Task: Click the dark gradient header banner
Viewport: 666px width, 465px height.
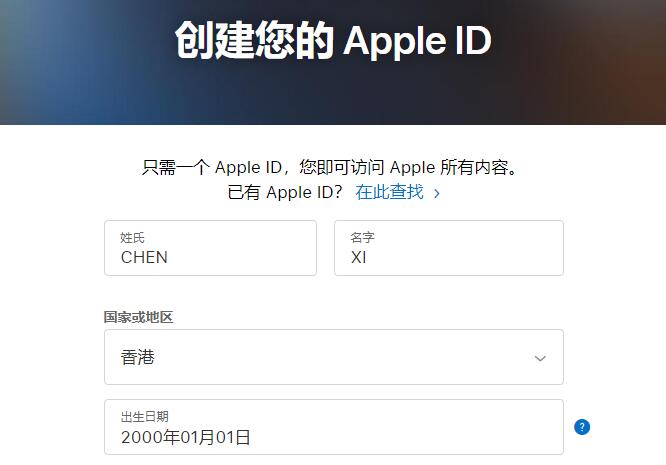Action: tap(333, 62)
